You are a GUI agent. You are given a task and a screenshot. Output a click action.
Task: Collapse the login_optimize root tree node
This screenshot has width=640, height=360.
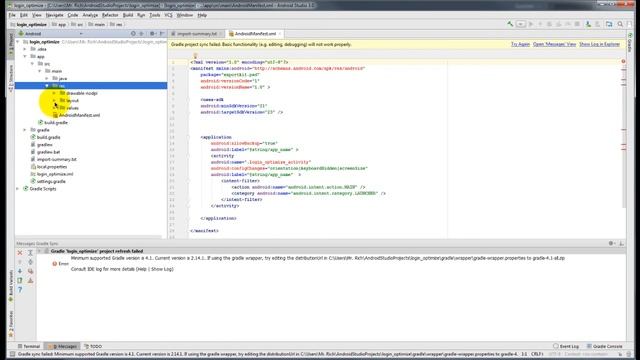(x=18, y=42)
